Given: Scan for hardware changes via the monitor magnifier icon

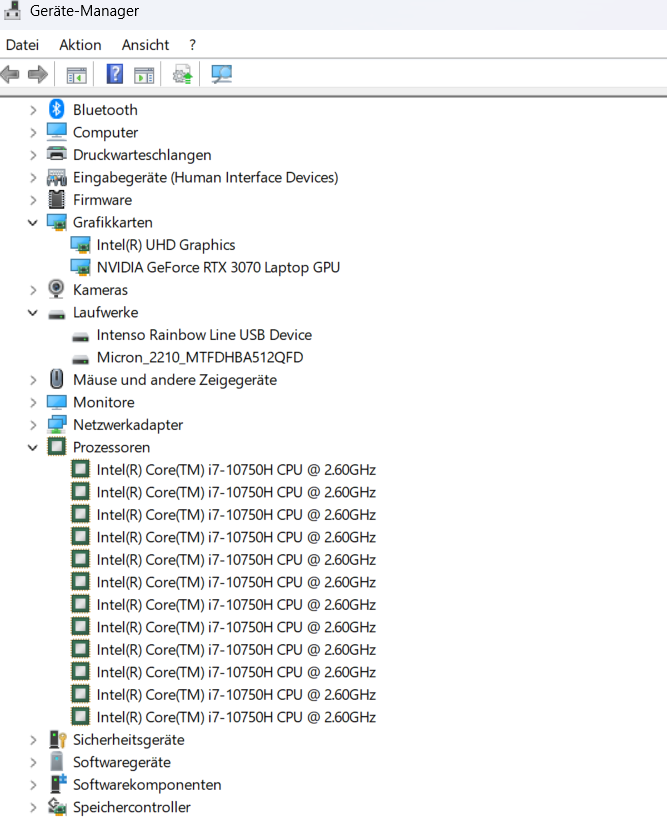Looking at the screenshot, I should pyautogui.click(x=222, y=74).
